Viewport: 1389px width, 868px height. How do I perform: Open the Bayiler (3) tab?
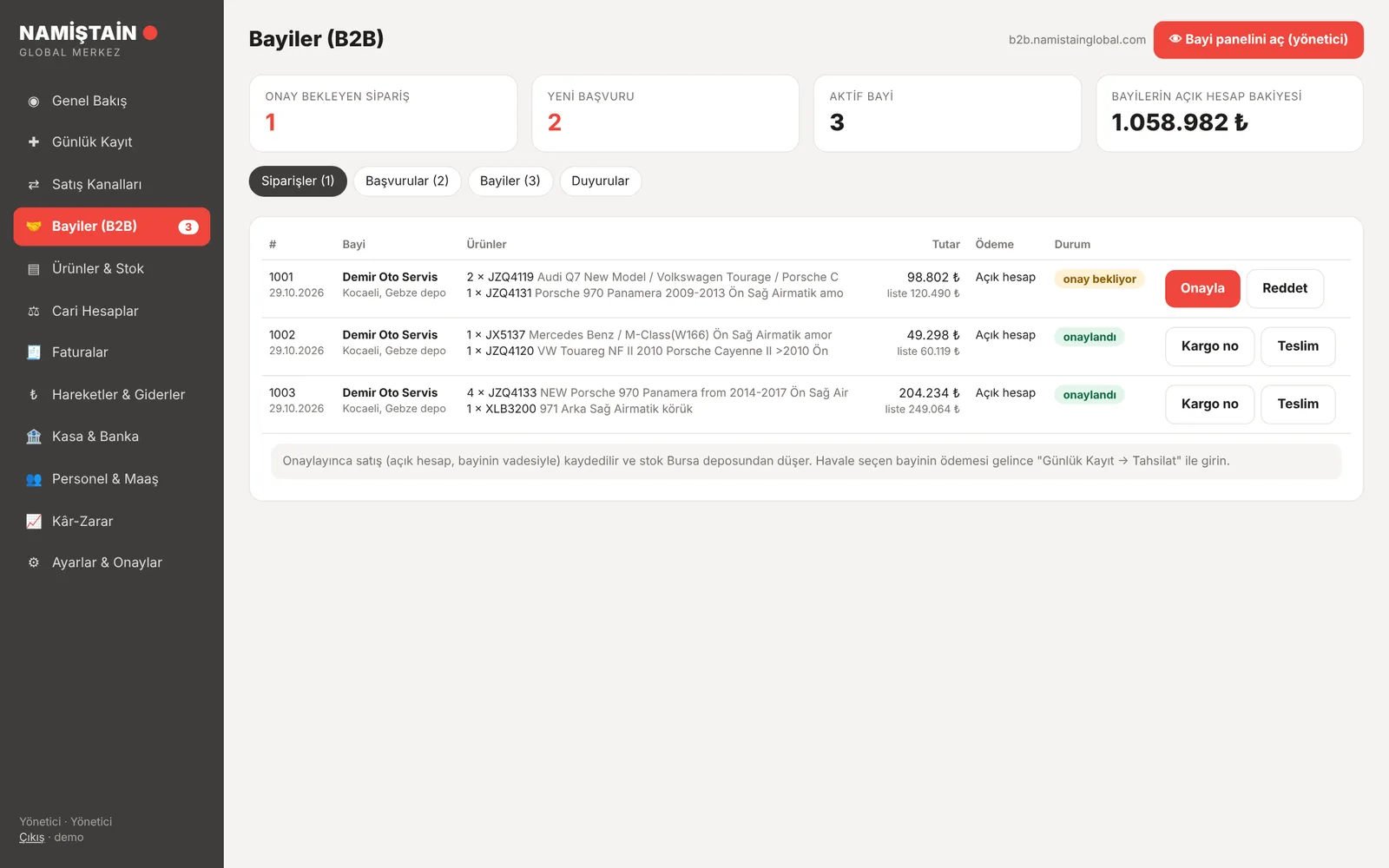[x=510, y=181]
